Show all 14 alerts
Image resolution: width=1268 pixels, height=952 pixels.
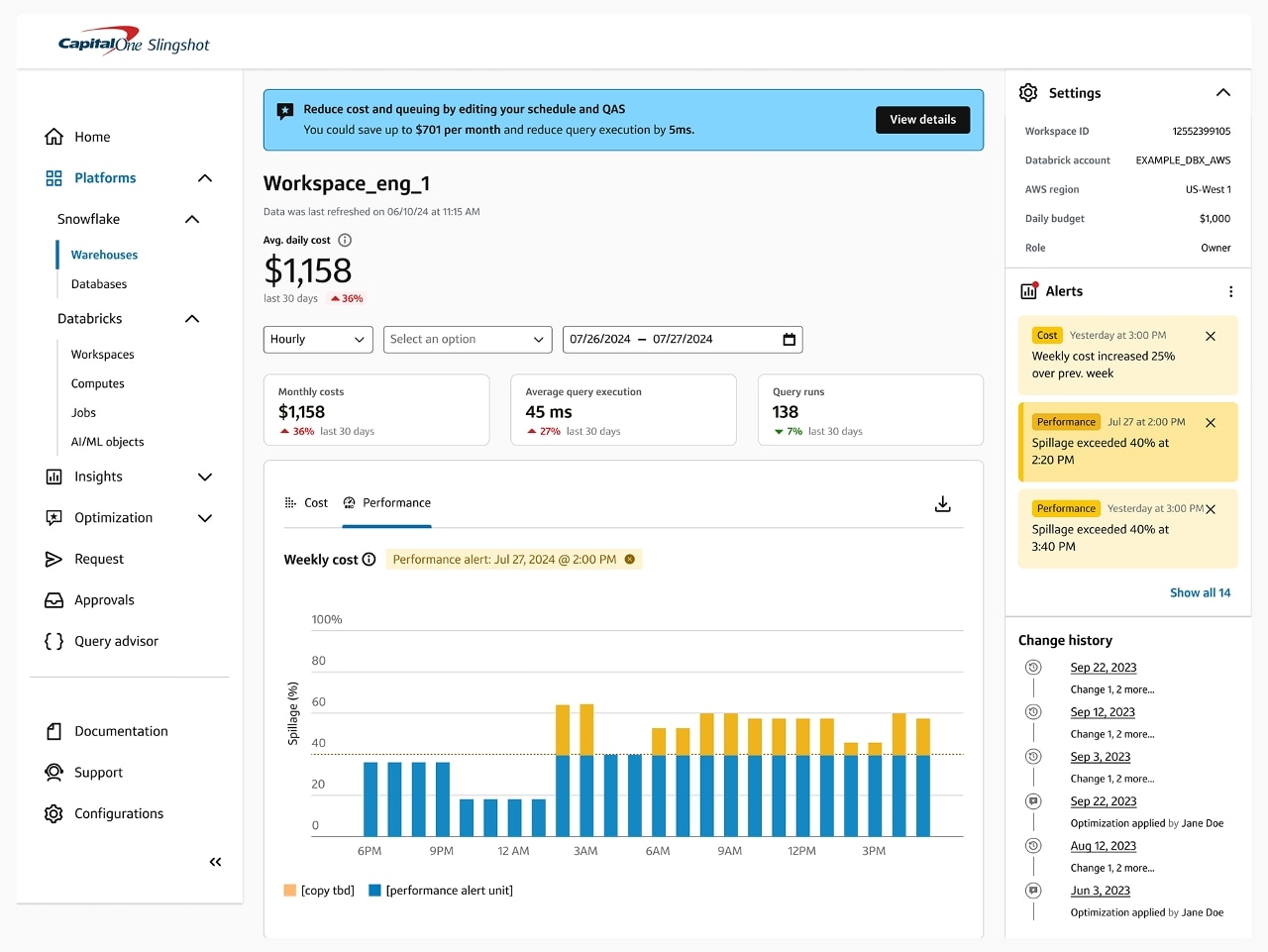[x=1200, y=592]
